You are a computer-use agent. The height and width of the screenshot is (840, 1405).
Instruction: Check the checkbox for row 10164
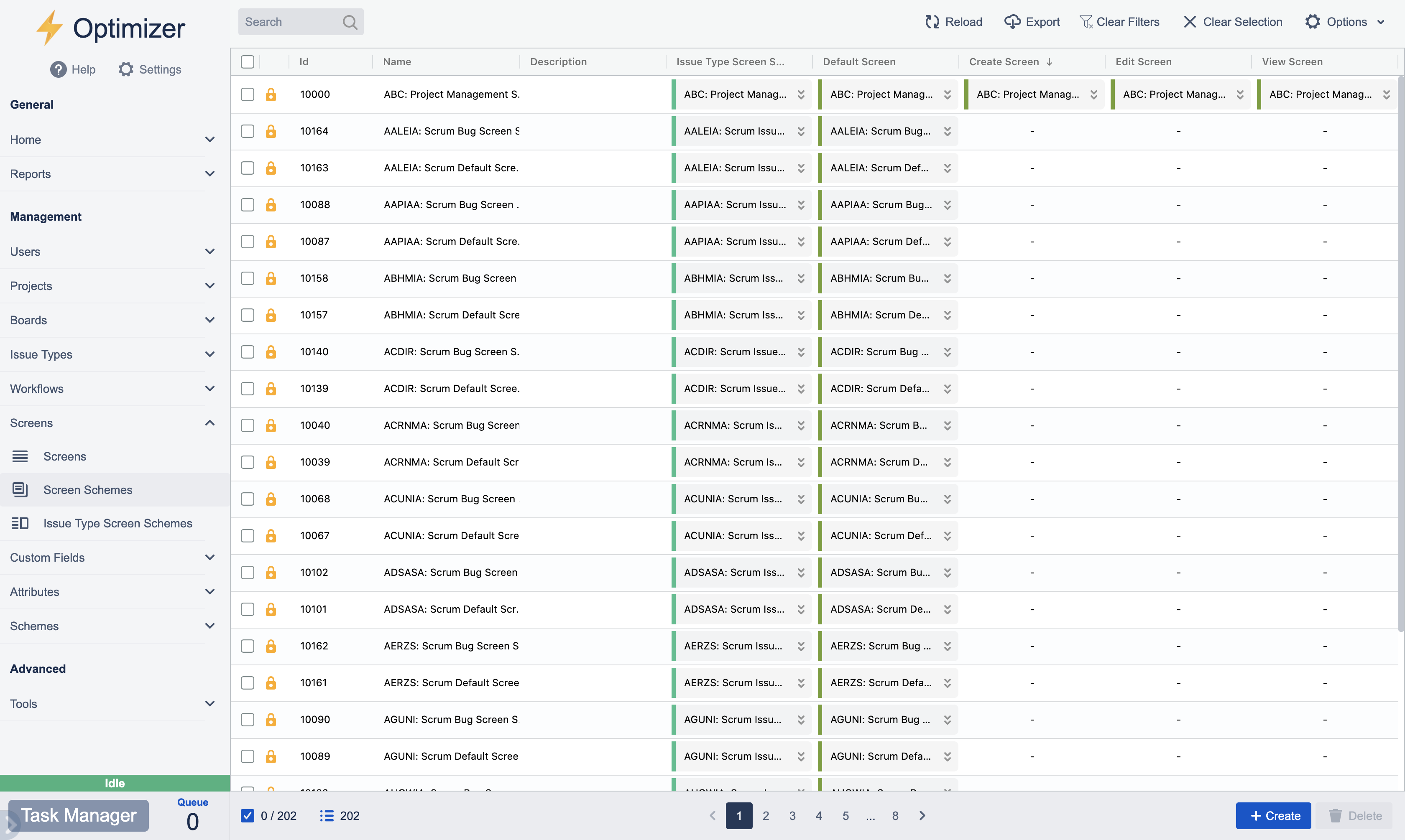[x=248, y=131]
